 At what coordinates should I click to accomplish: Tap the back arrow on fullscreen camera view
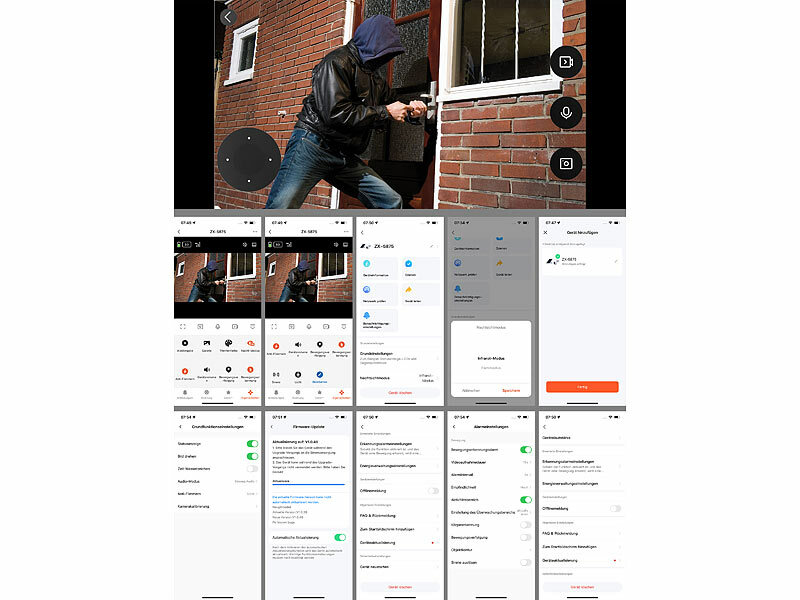pos(228,17)
